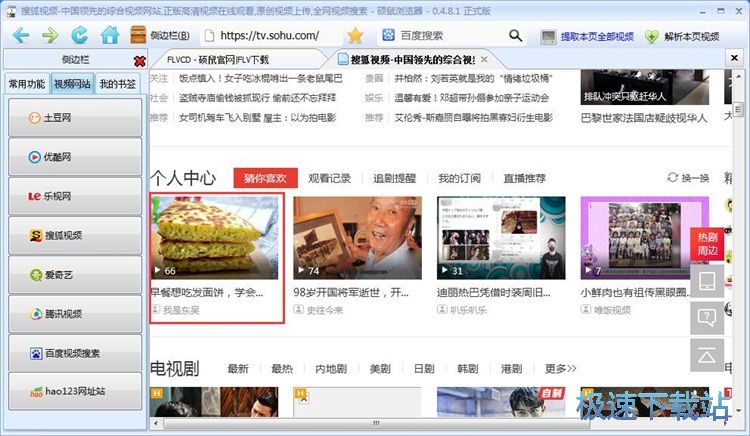Click 更多>> in the 电视剧 section
The width and height of the screenshot is (750, 436).
tap(560, 369)
